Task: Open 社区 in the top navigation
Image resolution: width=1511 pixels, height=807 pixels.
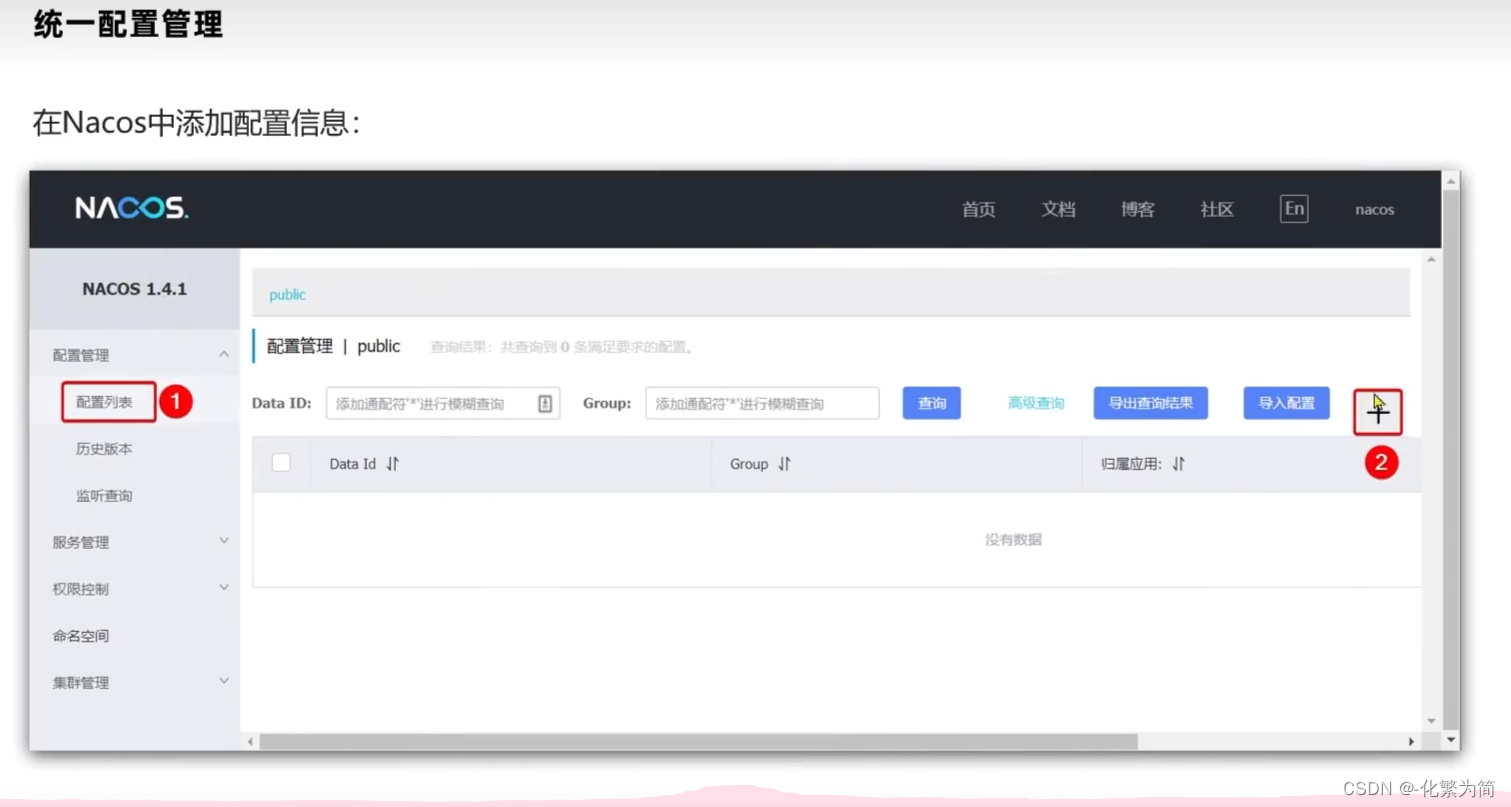Action: pos(1217,209)
